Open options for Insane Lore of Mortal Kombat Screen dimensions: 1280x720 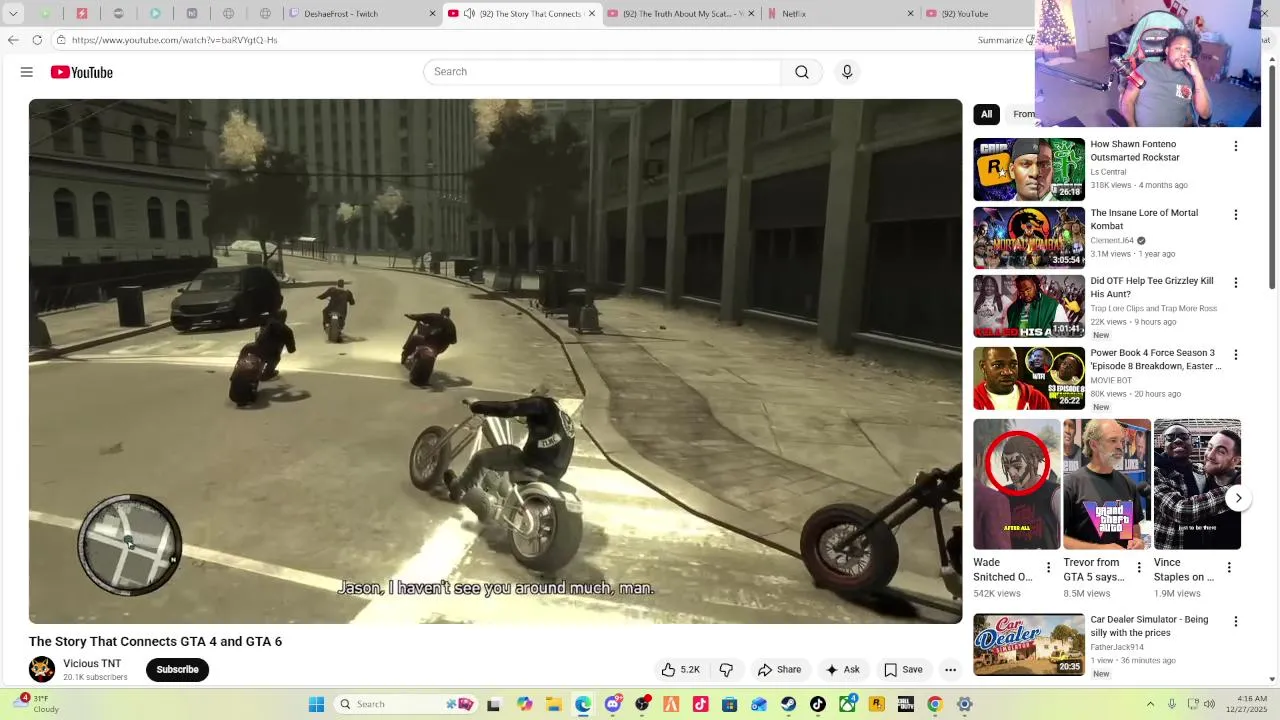point(1235,215)
